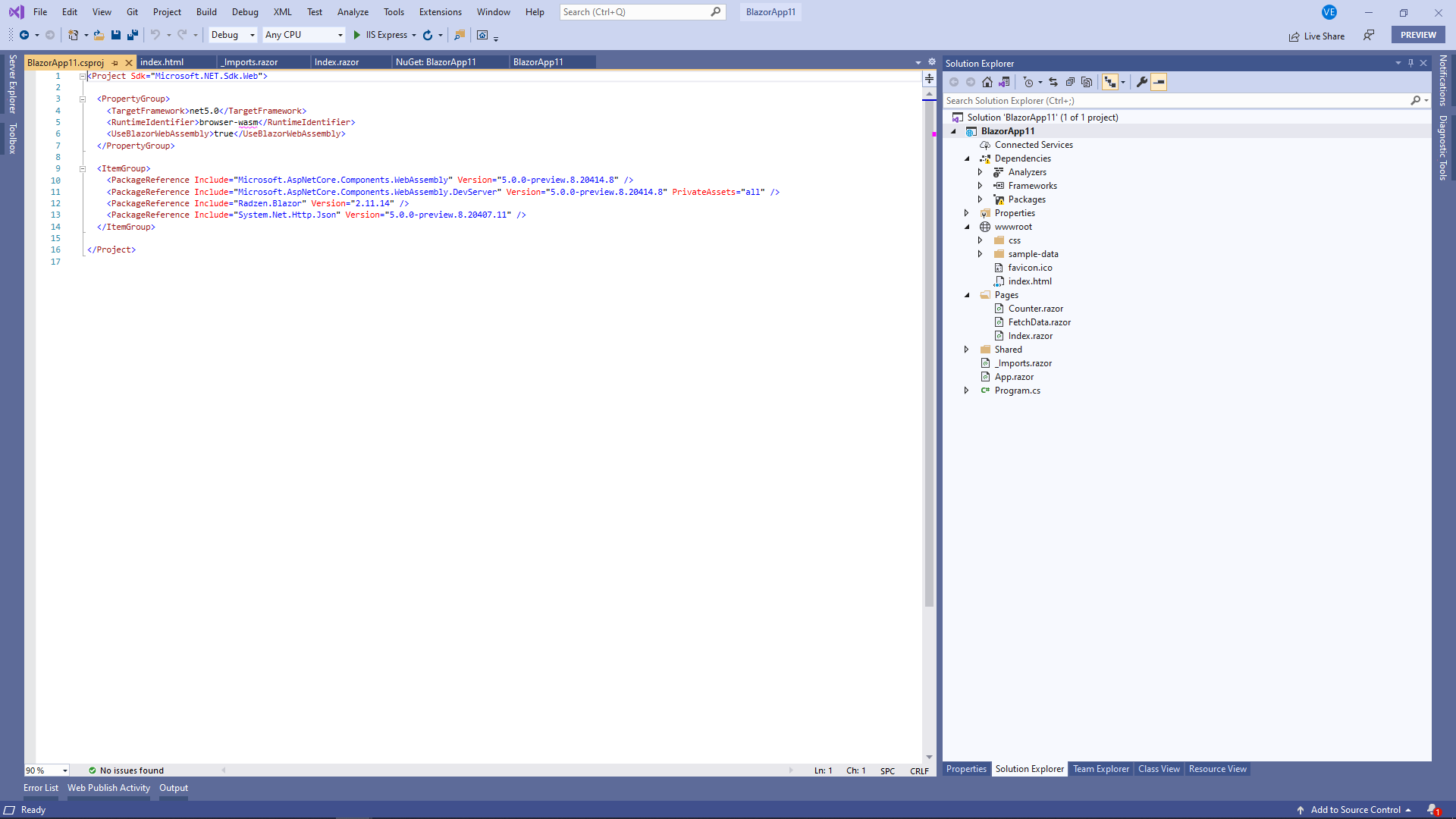Click the horizontal scrollbar right arrow in editor
Viewport: 1456px width, 819px height.
click(x=790, y=770)
